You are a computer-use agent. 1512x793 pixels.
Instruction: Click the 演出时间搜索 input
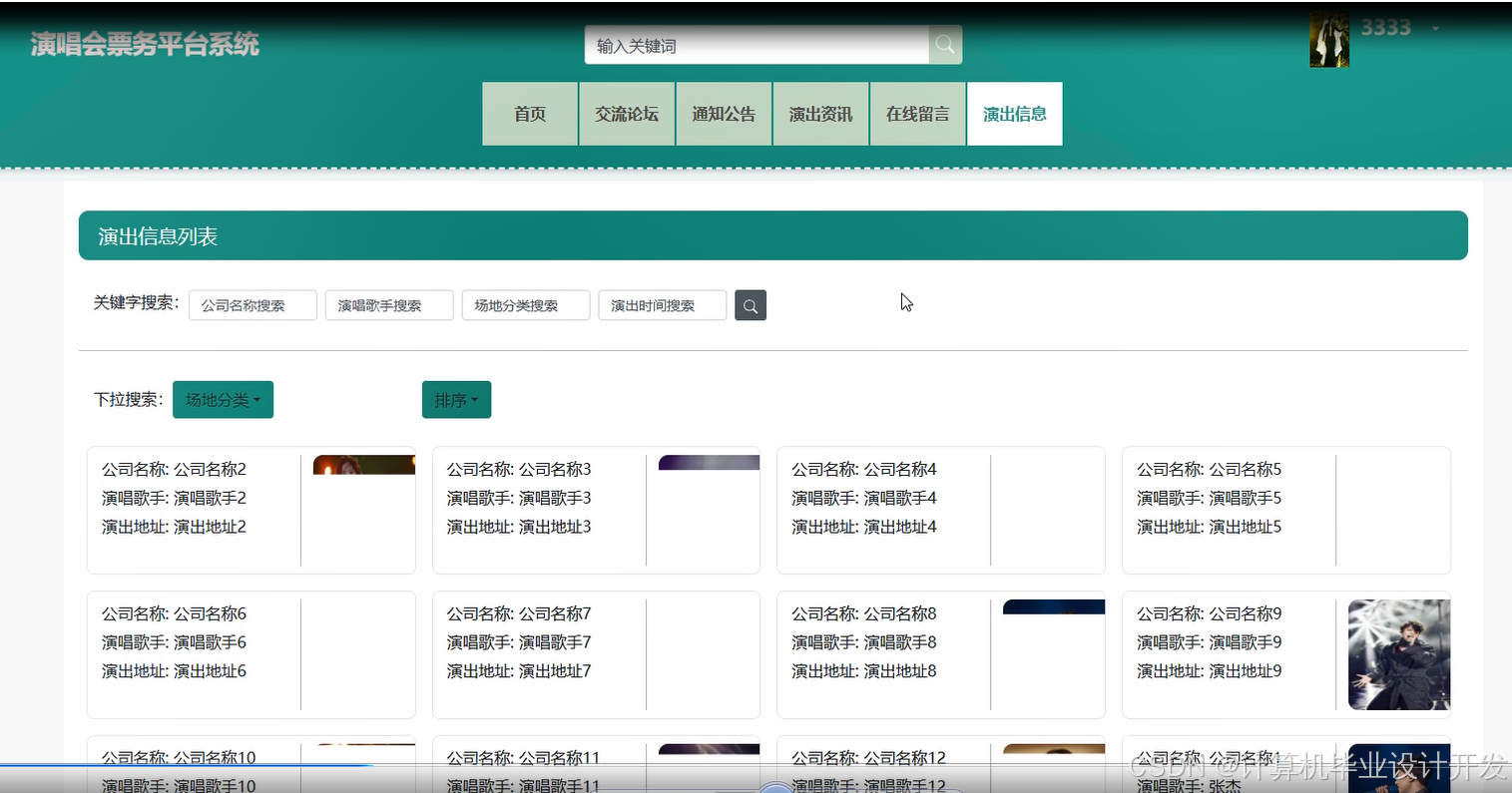click(x=663, y=305)
